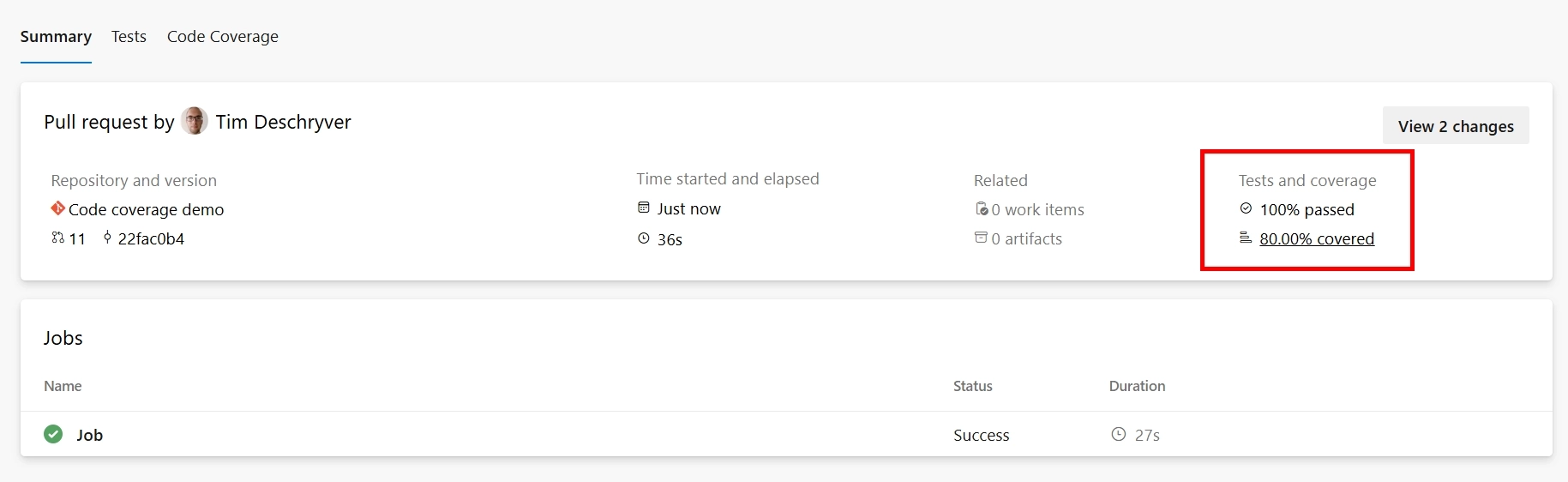Click the View 2 changes button
Screen dimensions: 1568x482
point(1456,126)
